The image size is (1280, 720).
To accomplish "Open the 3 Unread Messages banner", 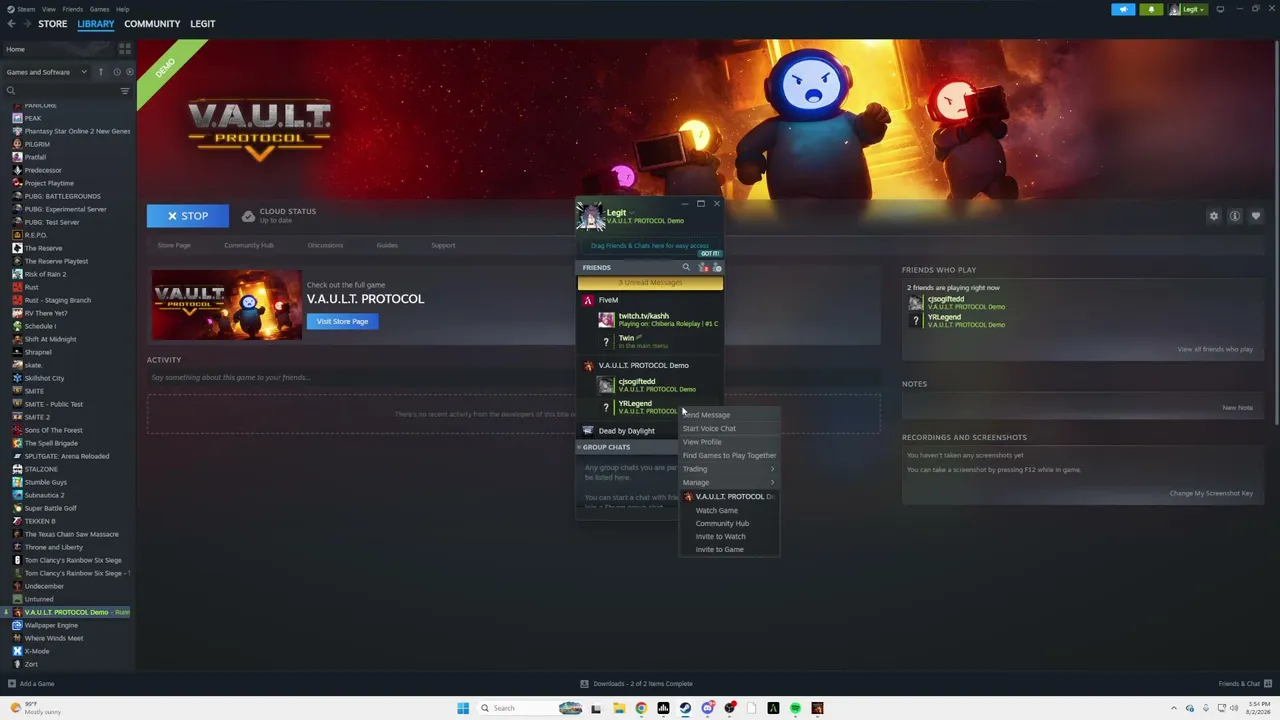I will coord(650,283).
